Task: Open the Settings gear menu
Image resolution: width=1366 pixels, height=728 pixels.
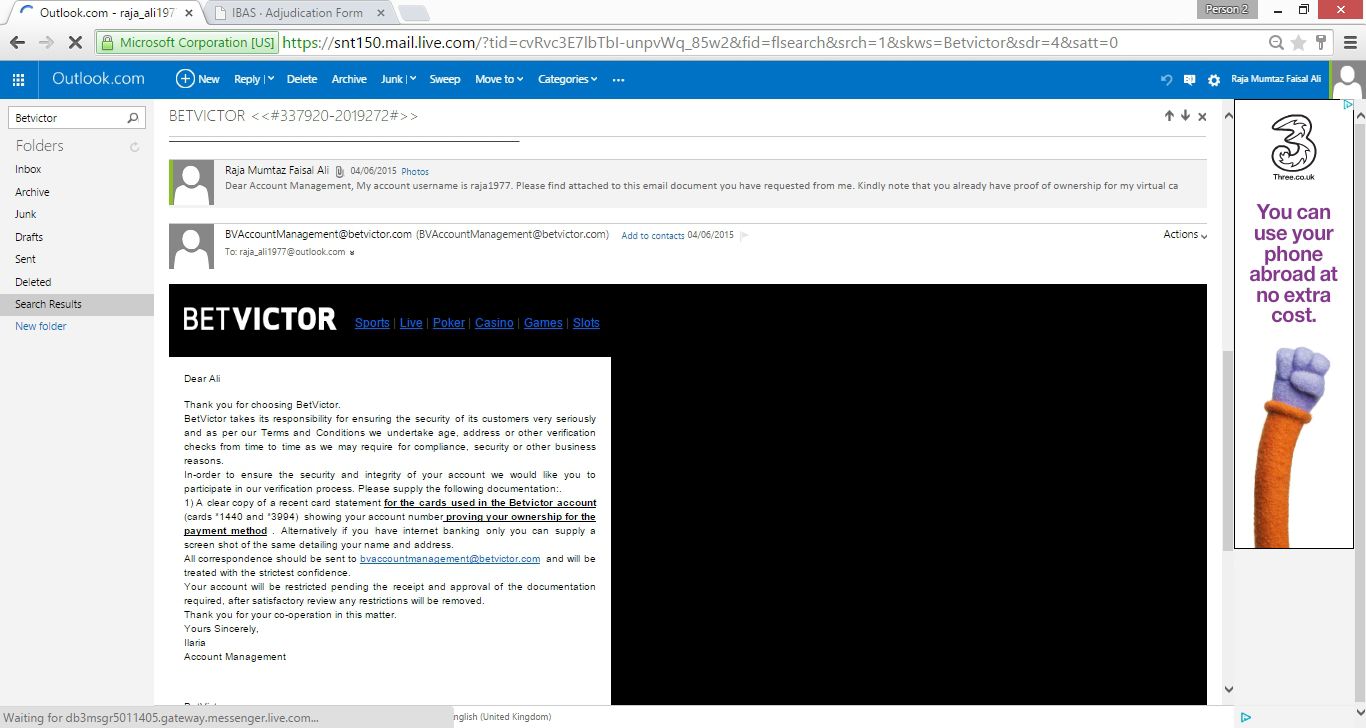Action: [x=1214, y=80]
